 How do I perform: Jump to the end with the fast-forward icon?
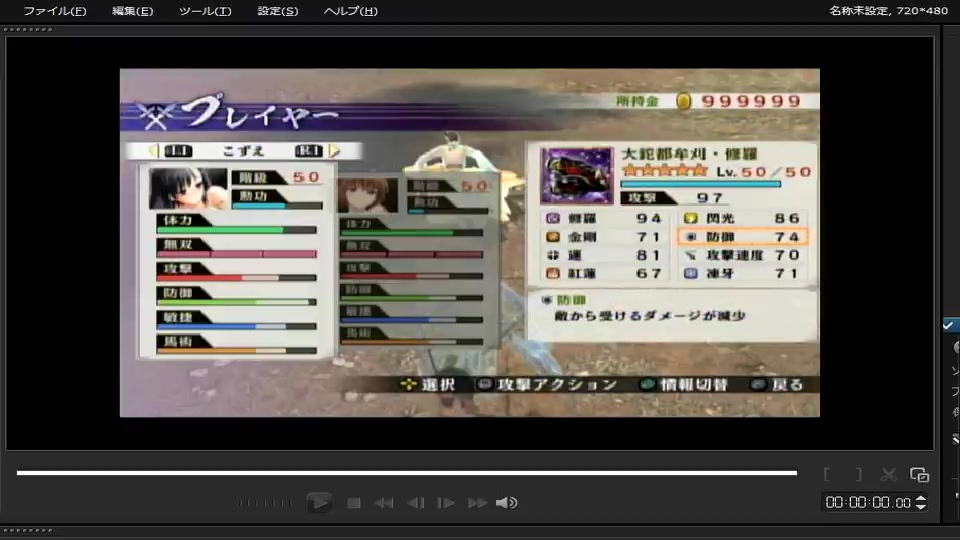point(477,503)
